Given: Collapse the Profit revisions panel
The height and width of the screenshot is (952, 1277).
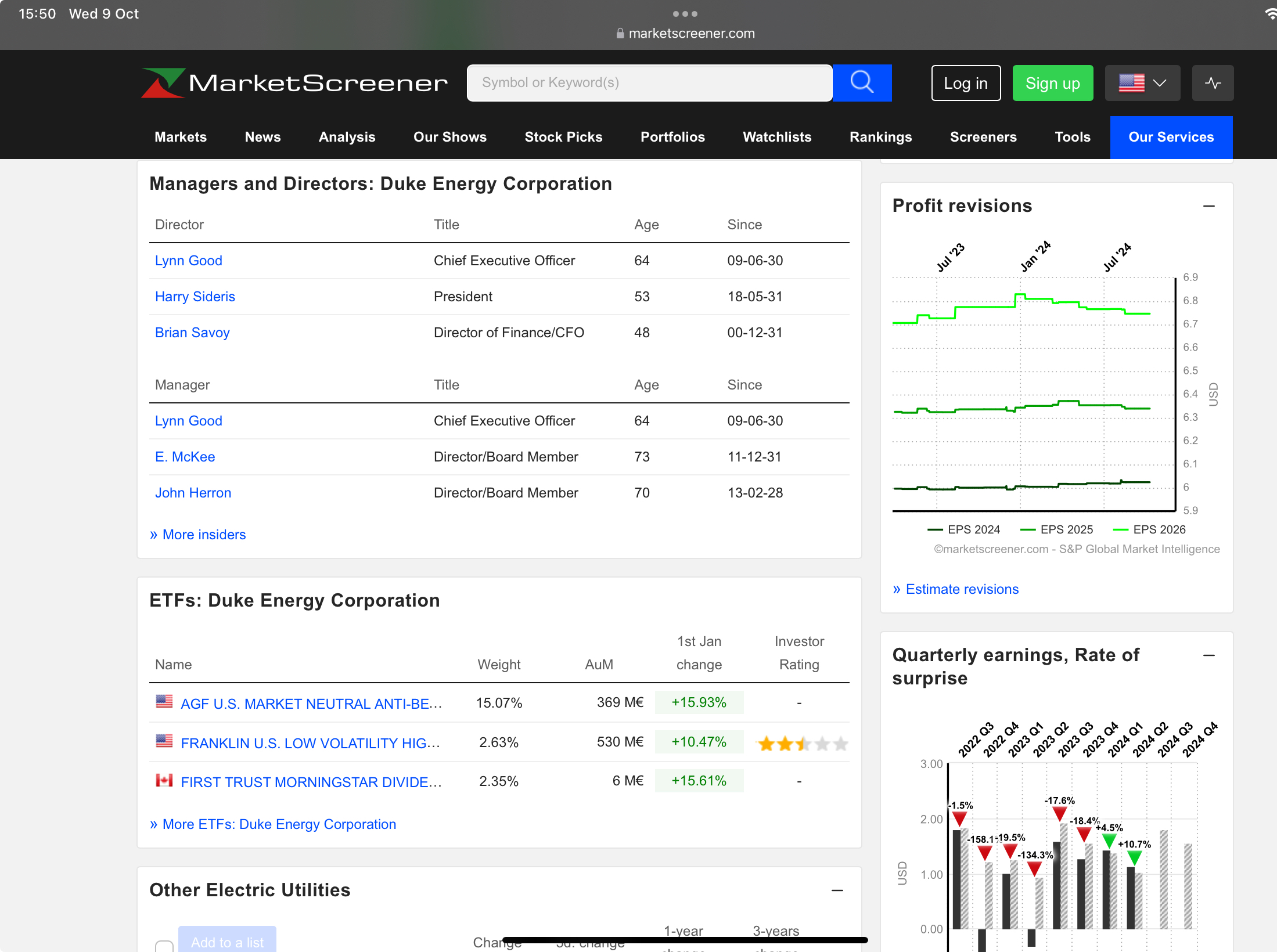Looking at the screenshot, I should 1209,206.
